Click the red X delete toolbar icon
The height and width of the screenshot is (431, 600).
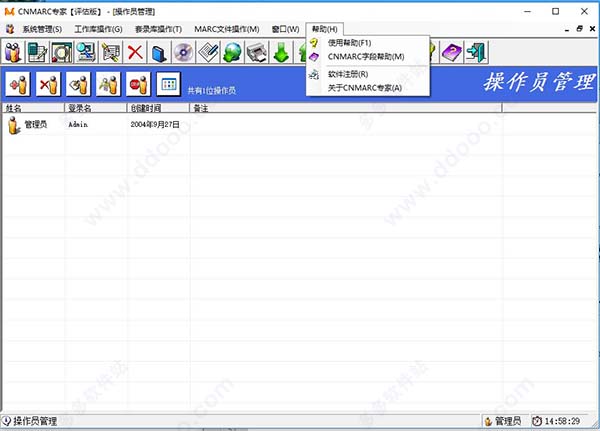(x=135, y=52)
